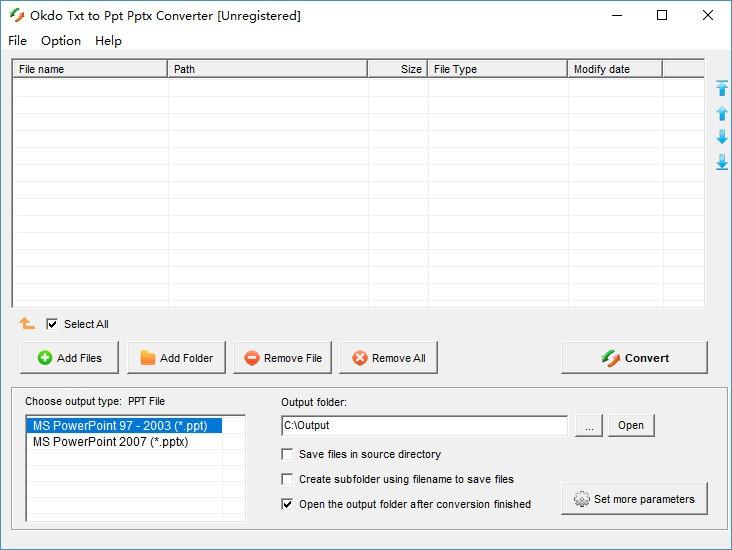This screenshot has width=732, height=550.
Task: Sort by the File name column header
Action: coord(90,69)
